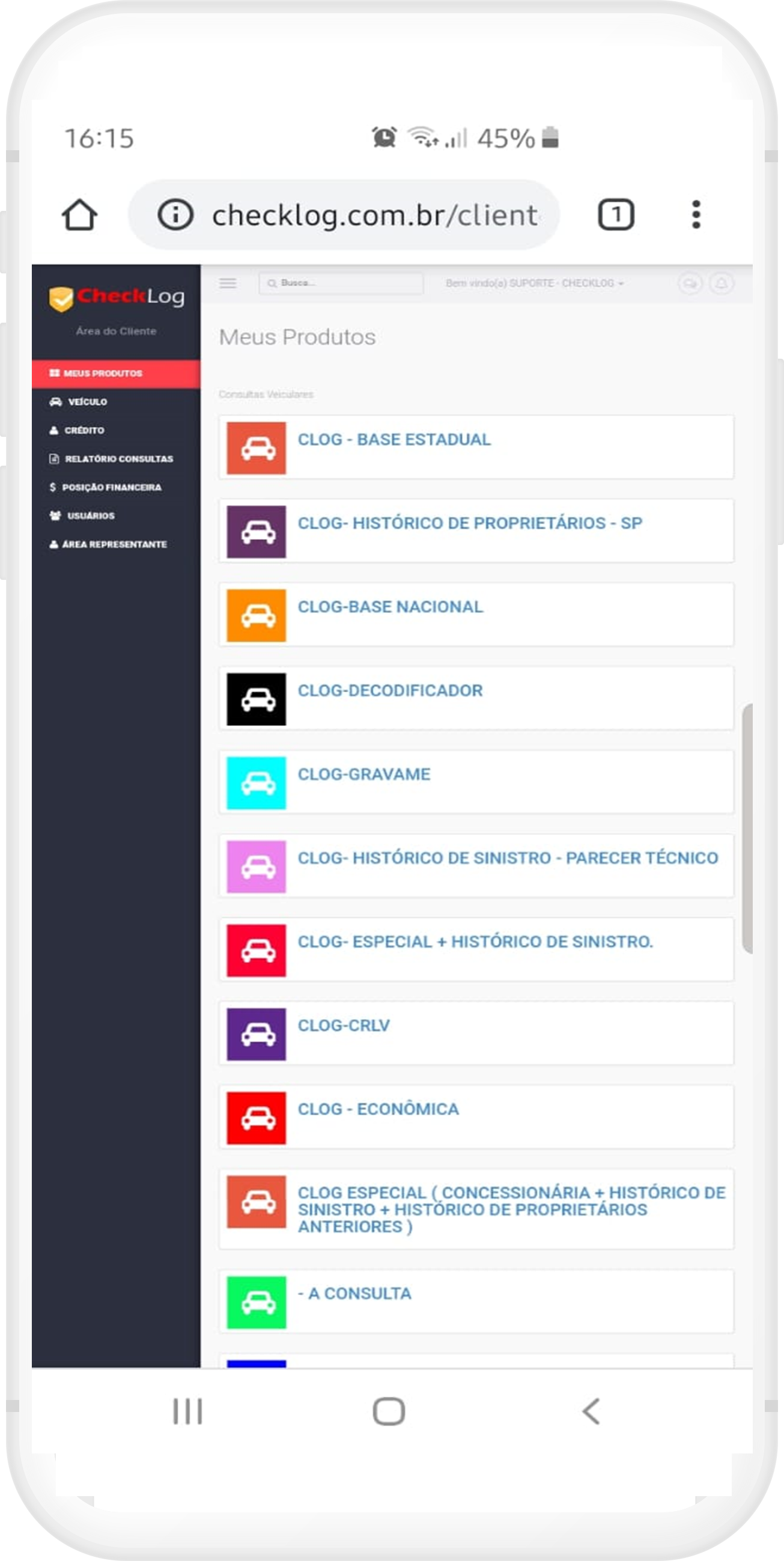This screenshot has height=1561, width=784.
Task: Open the Crédito sidebar item
Action: 116,430
